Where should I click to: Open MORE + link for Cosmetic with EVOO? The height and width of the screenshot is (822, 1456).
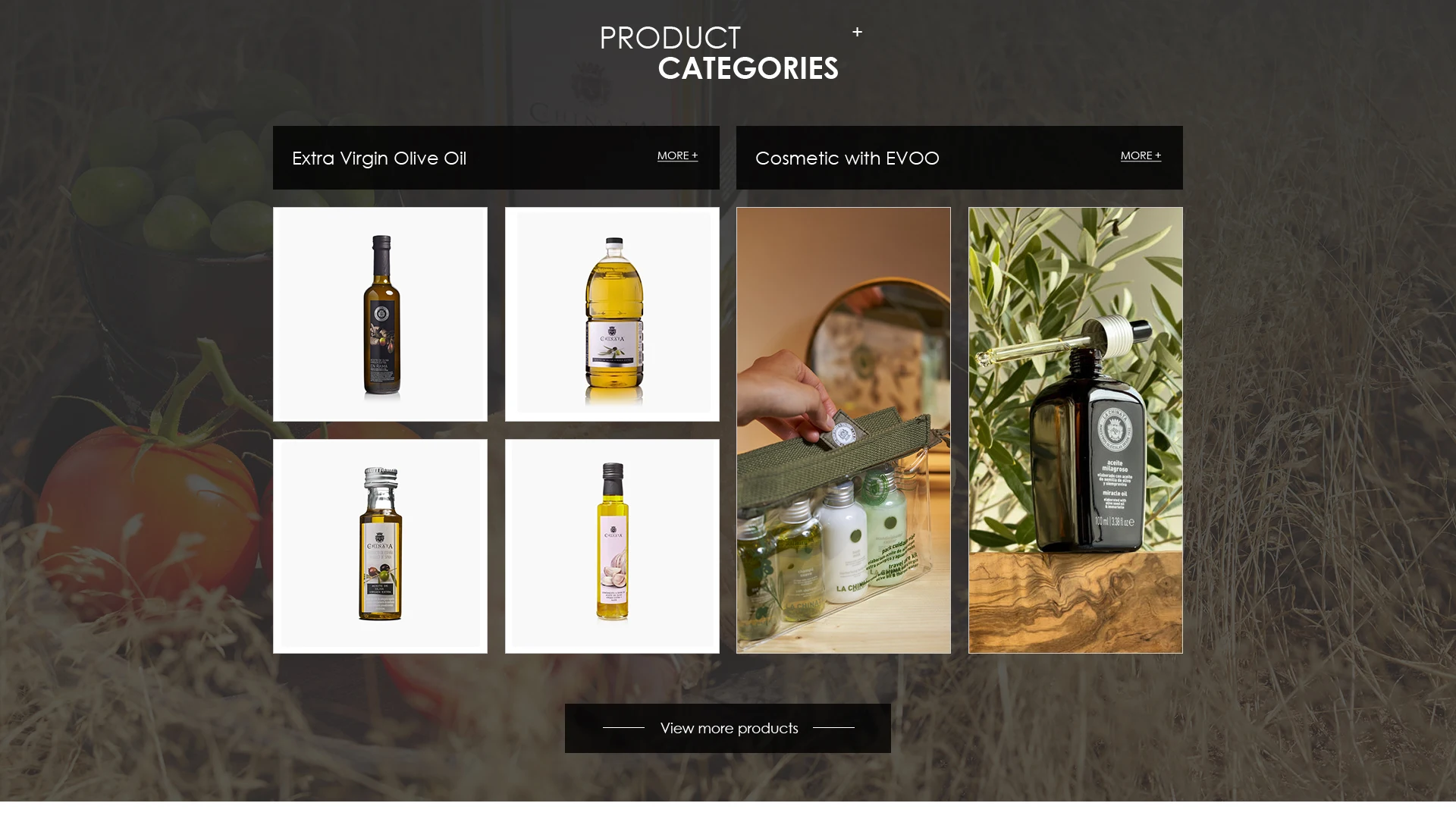(x=1141, y=155)
